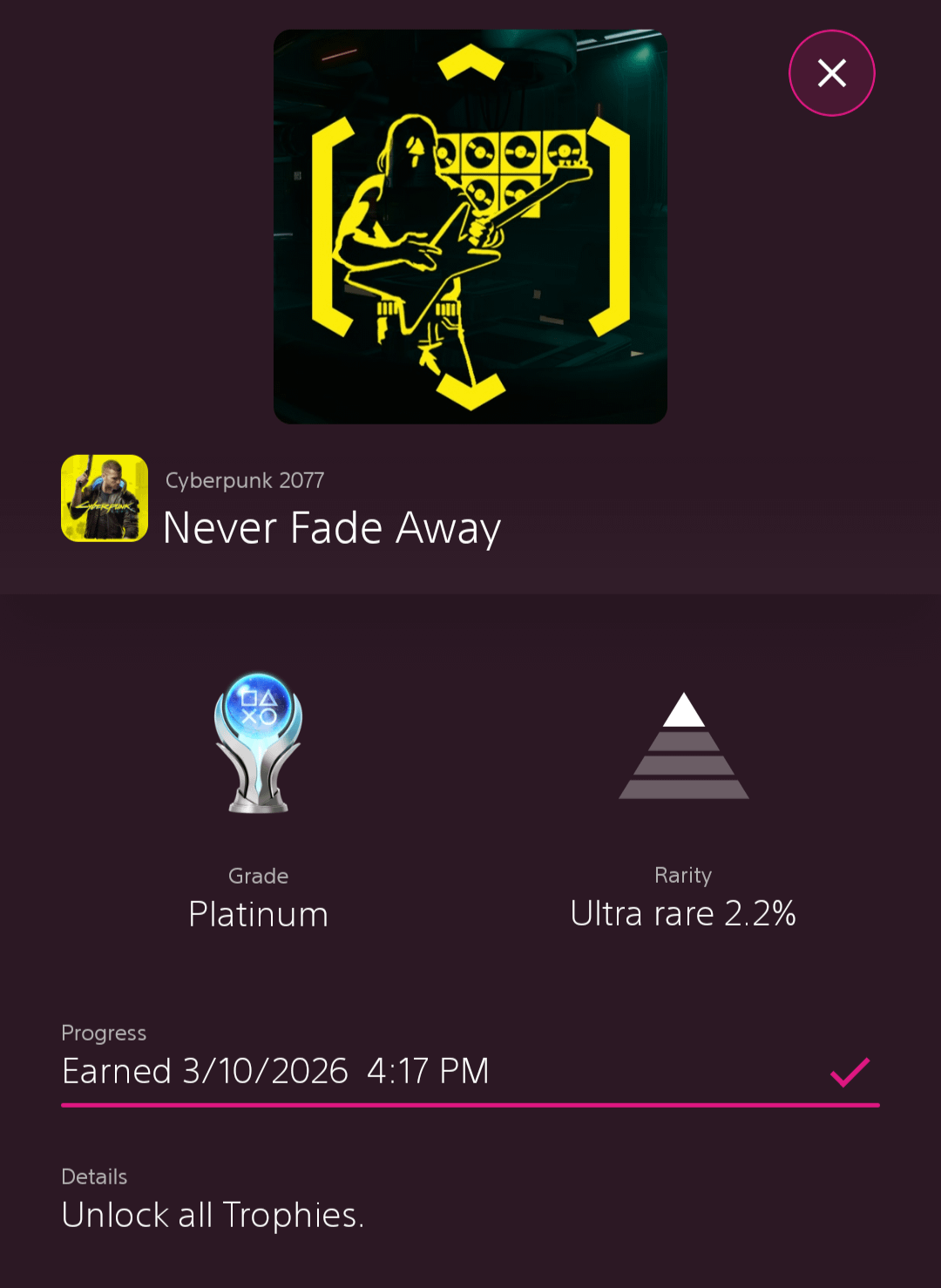Tap the down chevron in the trophy art
The width and height of the screenshot is (941, 1288).
point(470,390)
